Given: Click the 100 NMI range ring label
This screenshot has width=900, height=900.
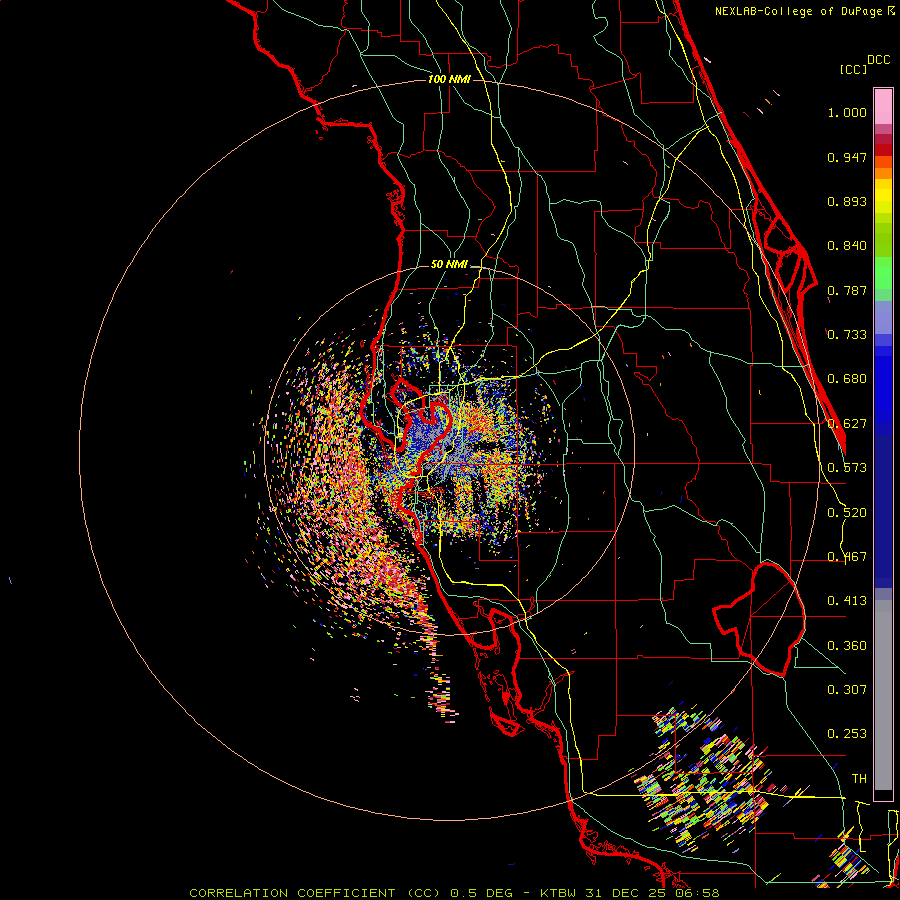Looking at the screenshot, I should [449, 79].
